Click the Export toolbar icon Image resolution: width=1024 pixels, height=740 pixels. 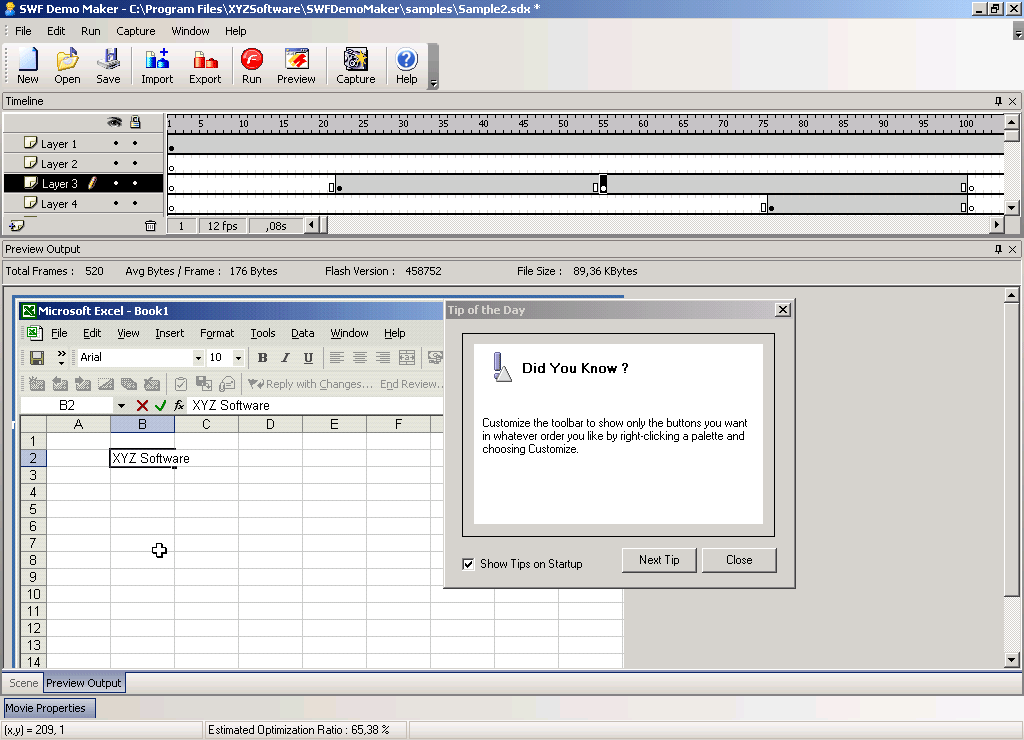[x=205, y=65]
